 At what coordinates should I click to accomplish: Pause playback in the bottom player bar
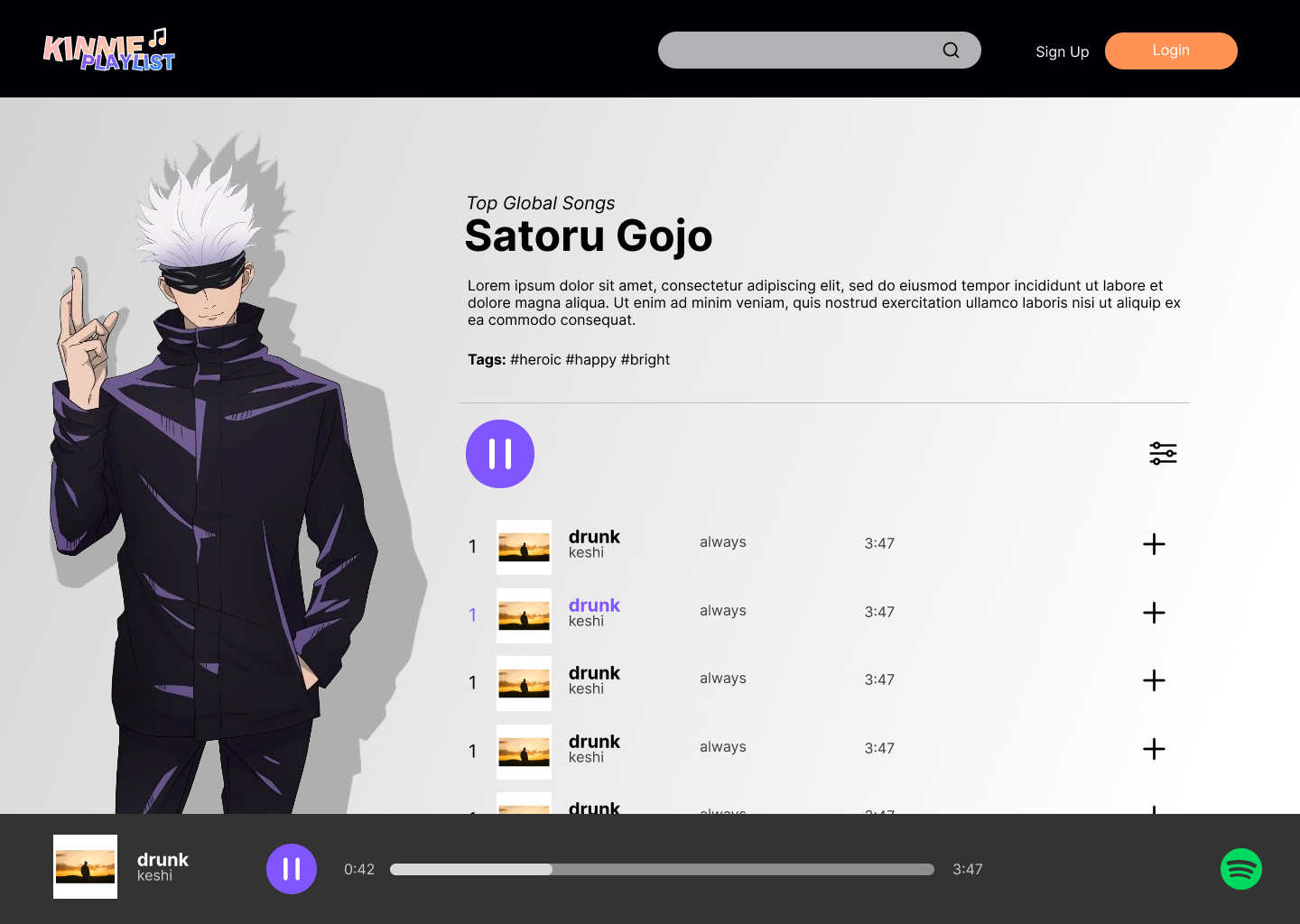pyautogui.click(x=292, y=869)
